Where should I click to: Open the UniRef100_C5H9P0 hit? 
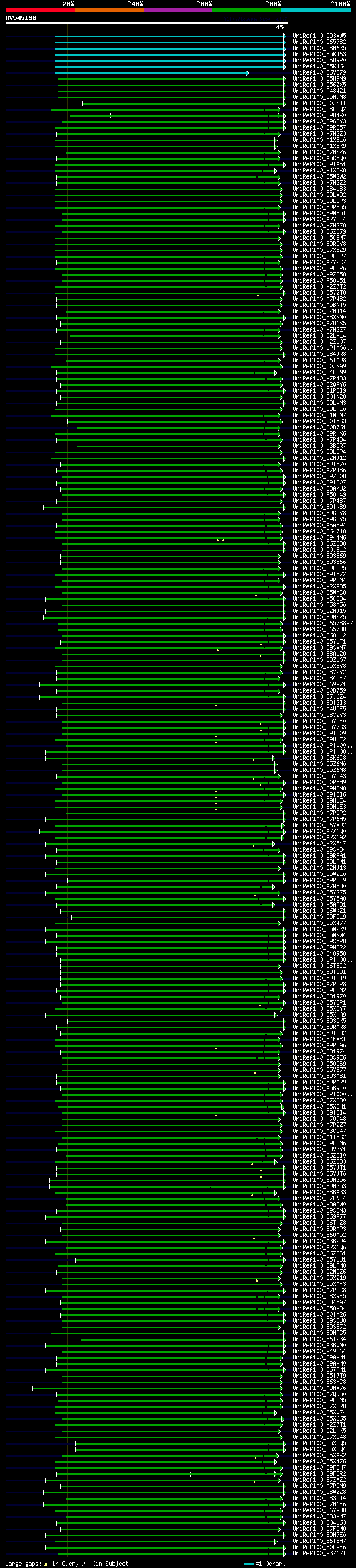point(319,60)
